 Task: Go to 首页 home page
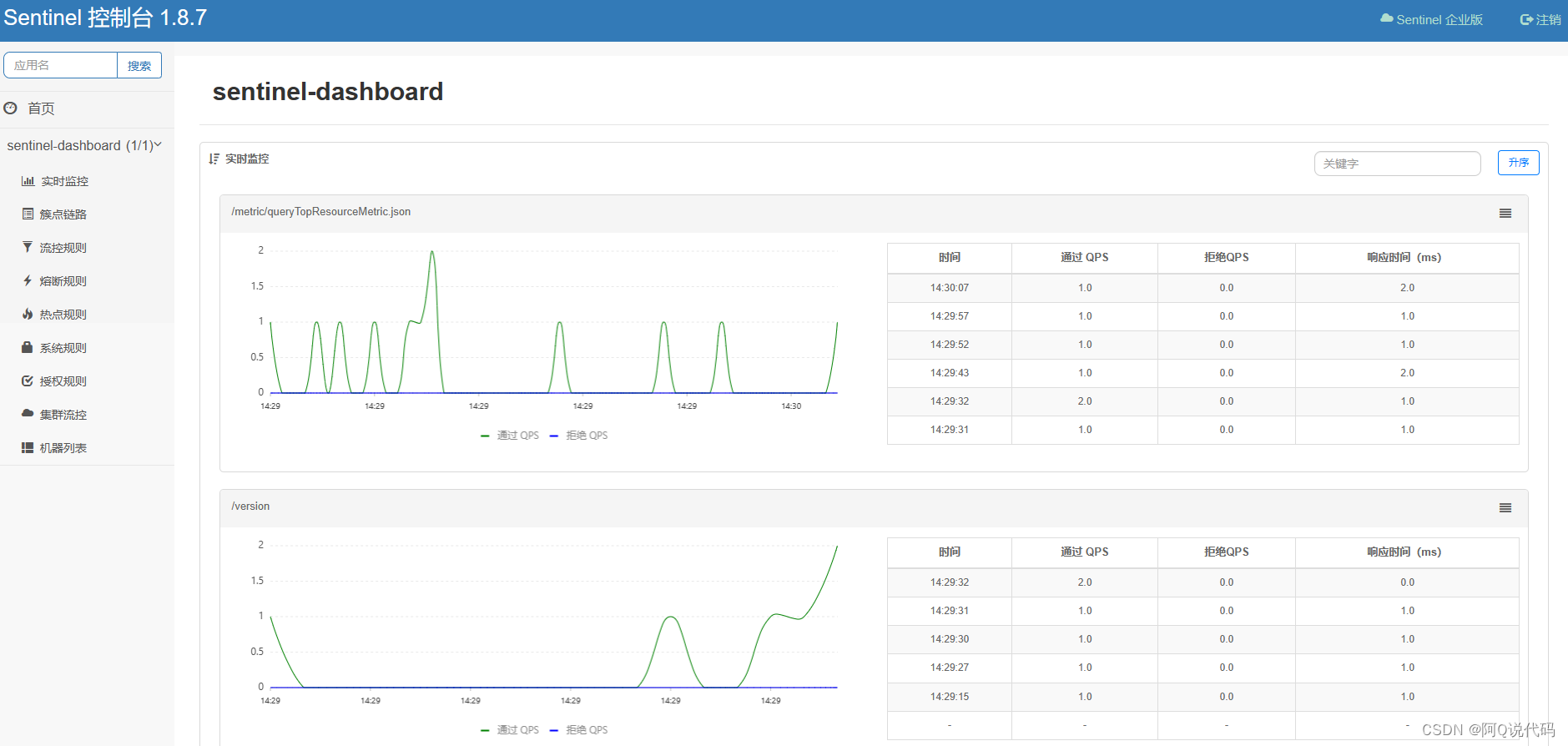click(x=41, y=108)
